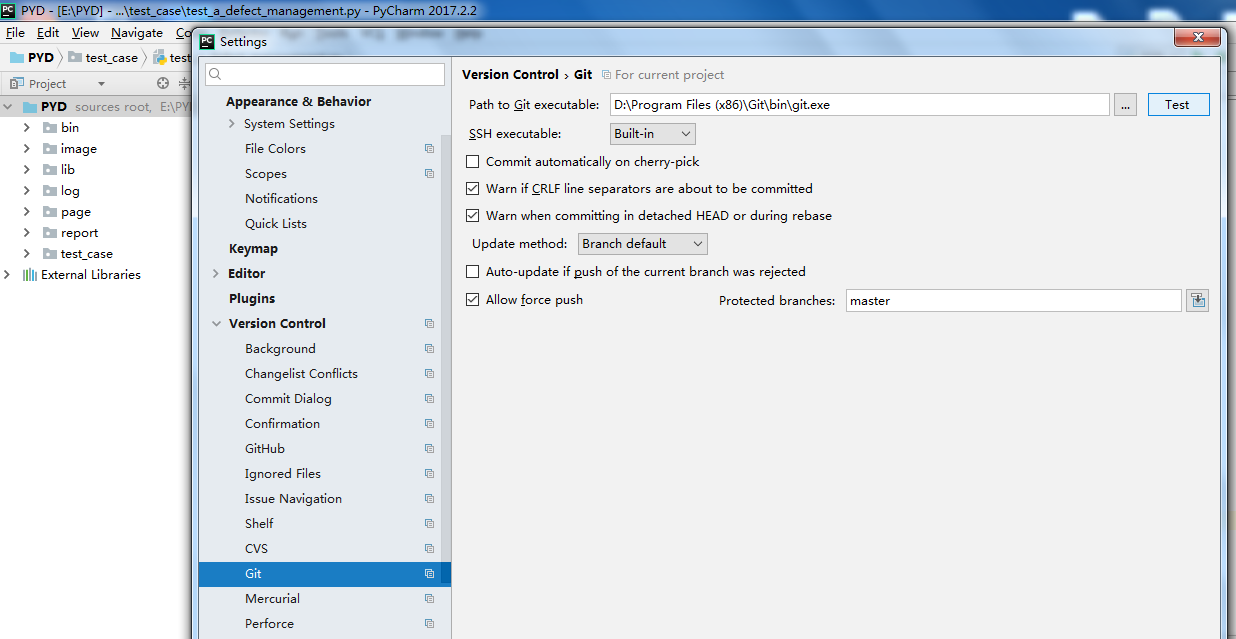This screenshot has width=1236, height=639.
Task: Uncheck Warn when committing in detached HEAD
Action: [x=473, y=215]
